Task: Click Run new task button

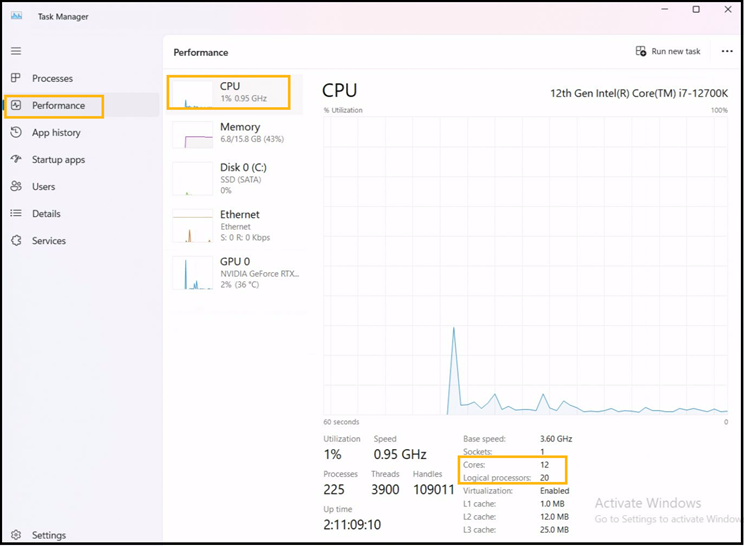Action: click(x=668, y=51)
